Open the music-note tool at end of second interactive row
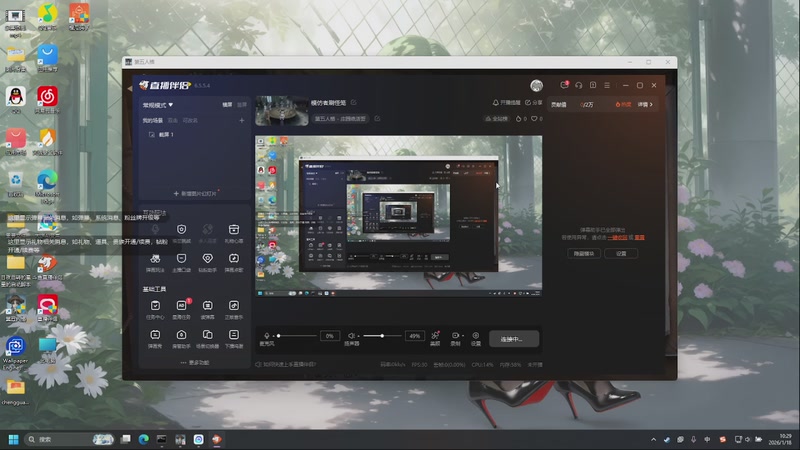The width and height of the screenshot is (800, 450). click(234, 262)
